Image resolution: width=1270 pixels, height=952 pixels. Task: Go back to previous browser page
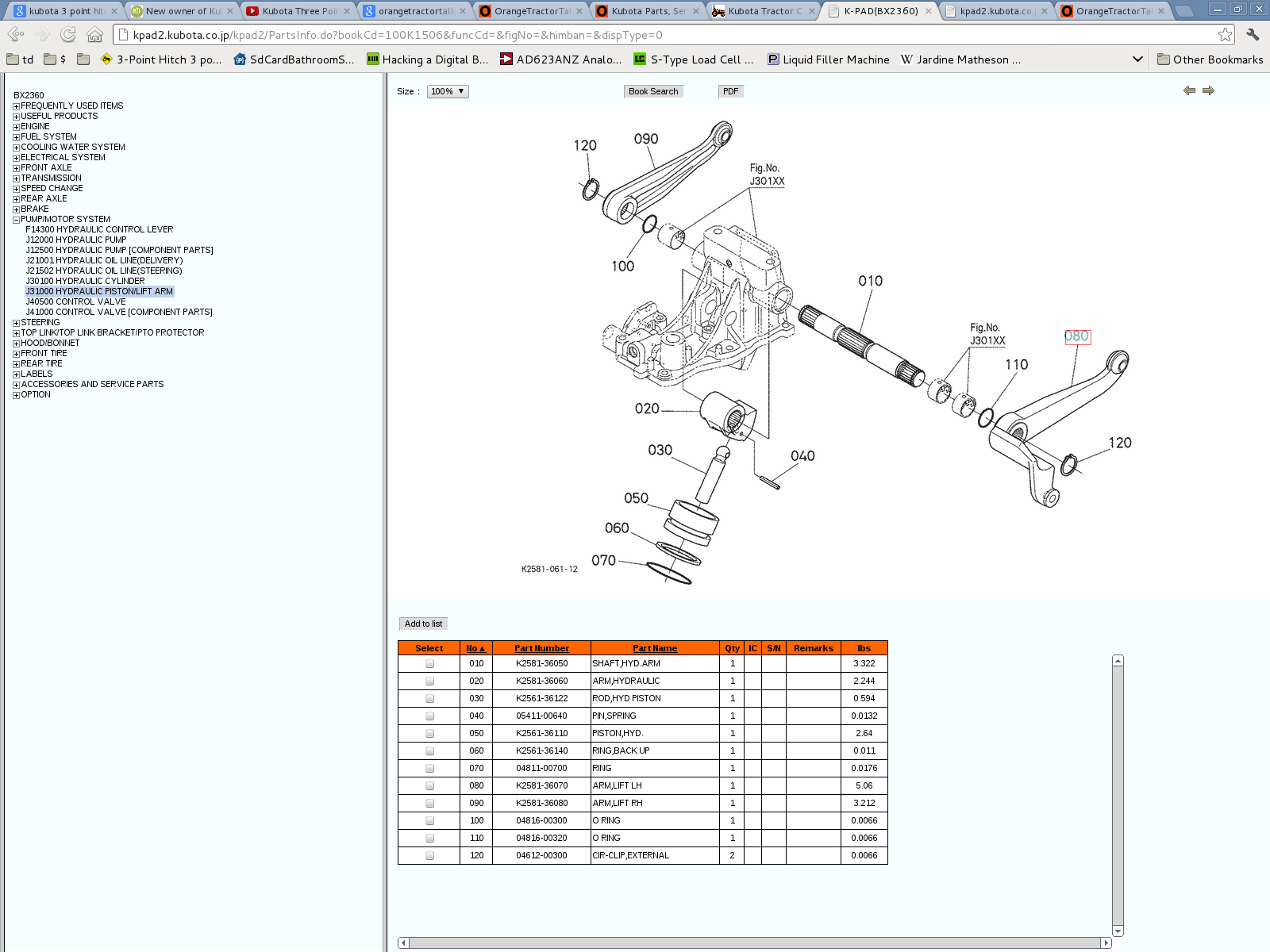(15, 35)
